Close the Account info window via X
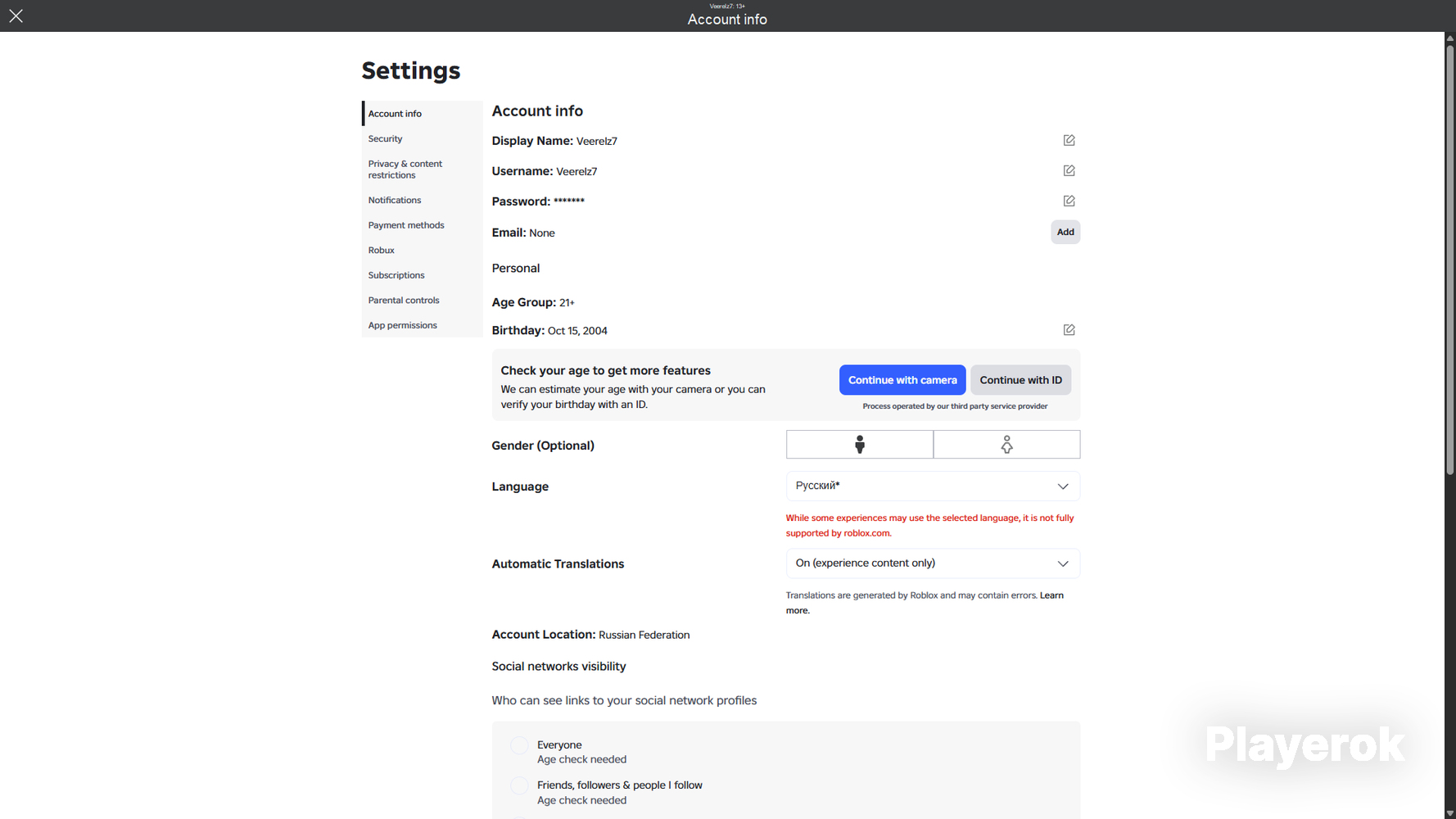This screenshot has height=819, width=1456. (x=16, y=16)
